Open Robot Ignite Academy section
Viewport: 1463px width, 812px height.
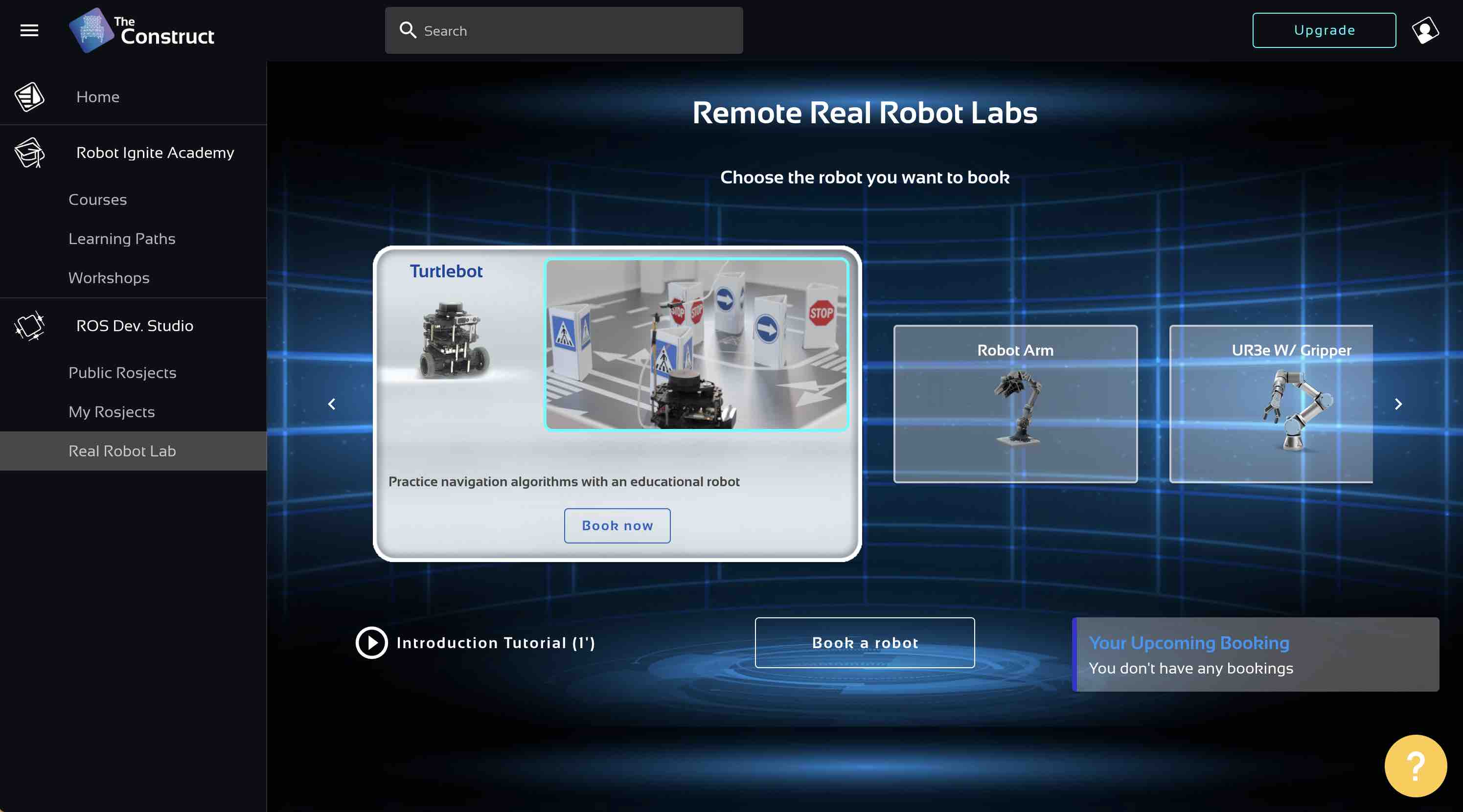[155, 153]
